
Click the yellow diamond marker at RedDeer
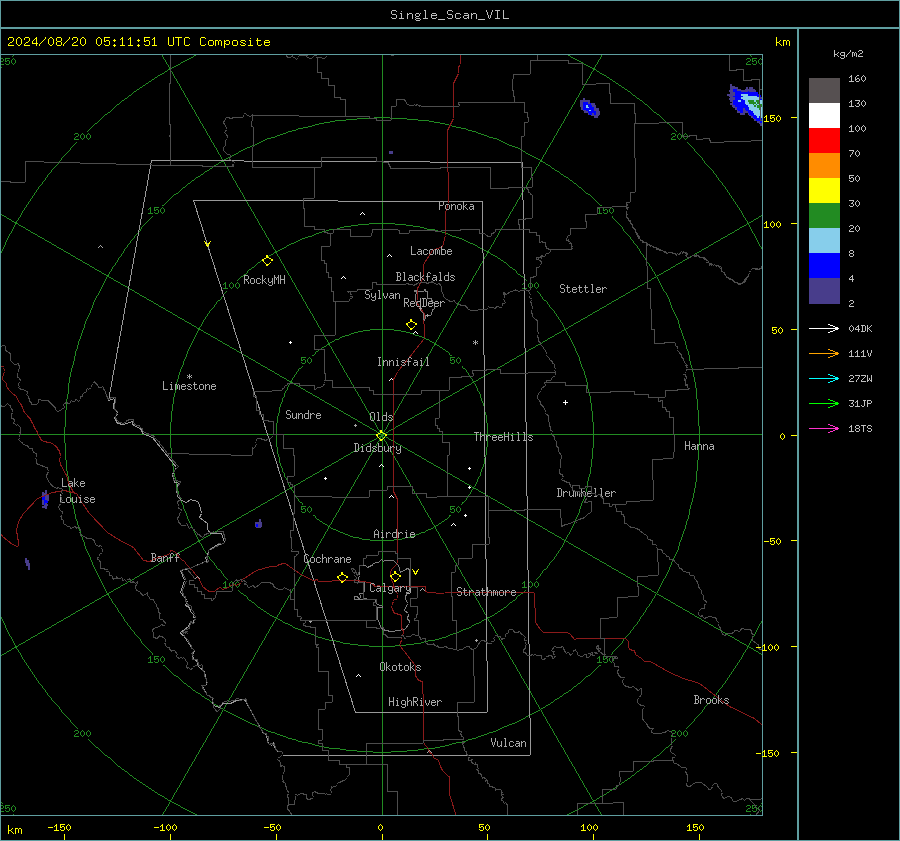[x=412, y=325]
